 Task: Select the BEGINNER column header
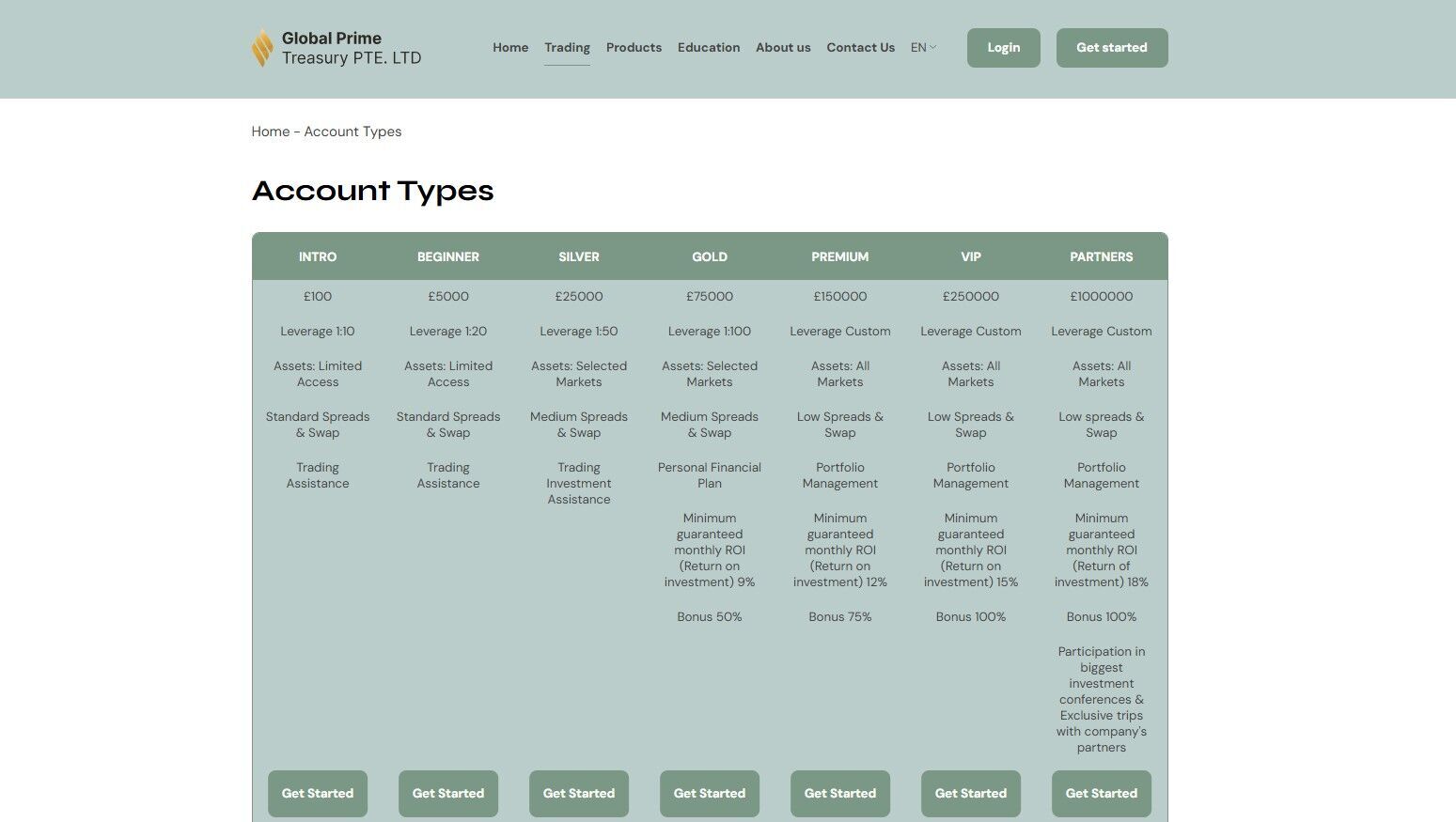(x=448, y=256)
